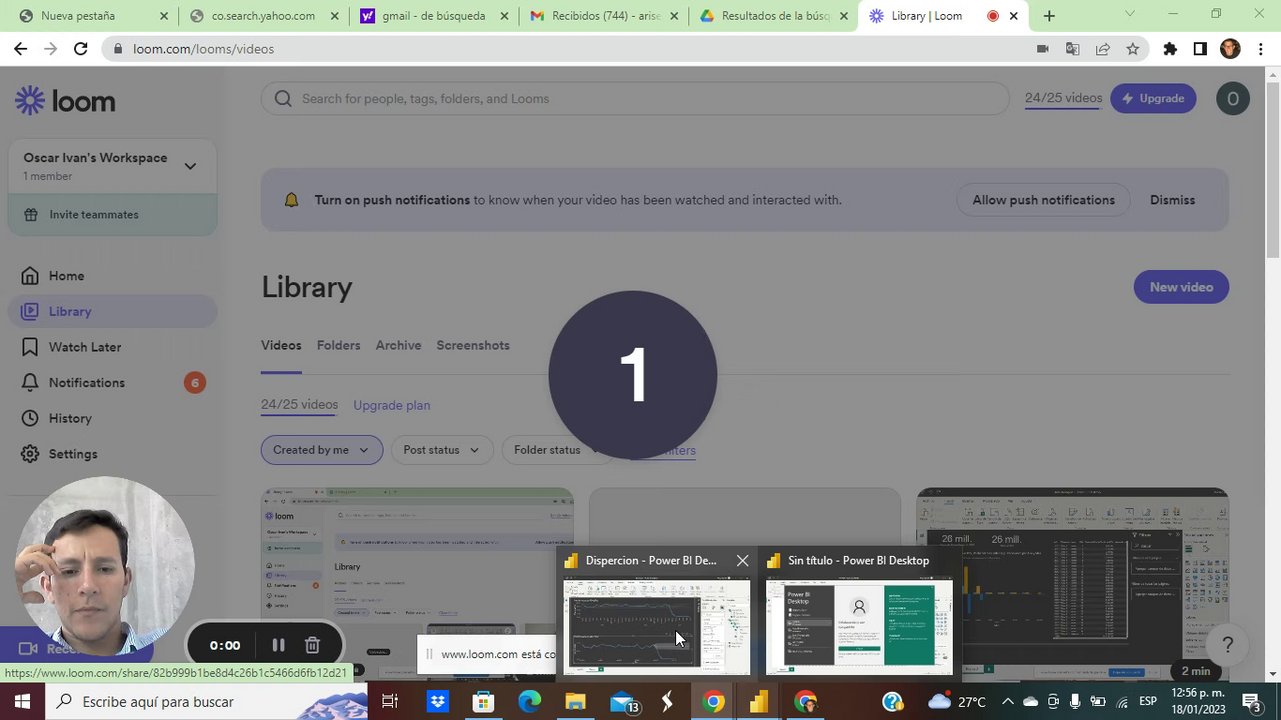Click the Loom search field
The width and height of the screenshot is (1281, 720).
635,98
